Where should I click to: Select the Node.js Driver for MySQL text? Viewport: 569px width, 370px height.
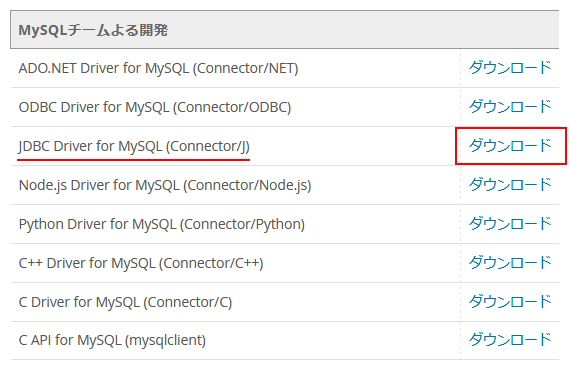(165, 185)
